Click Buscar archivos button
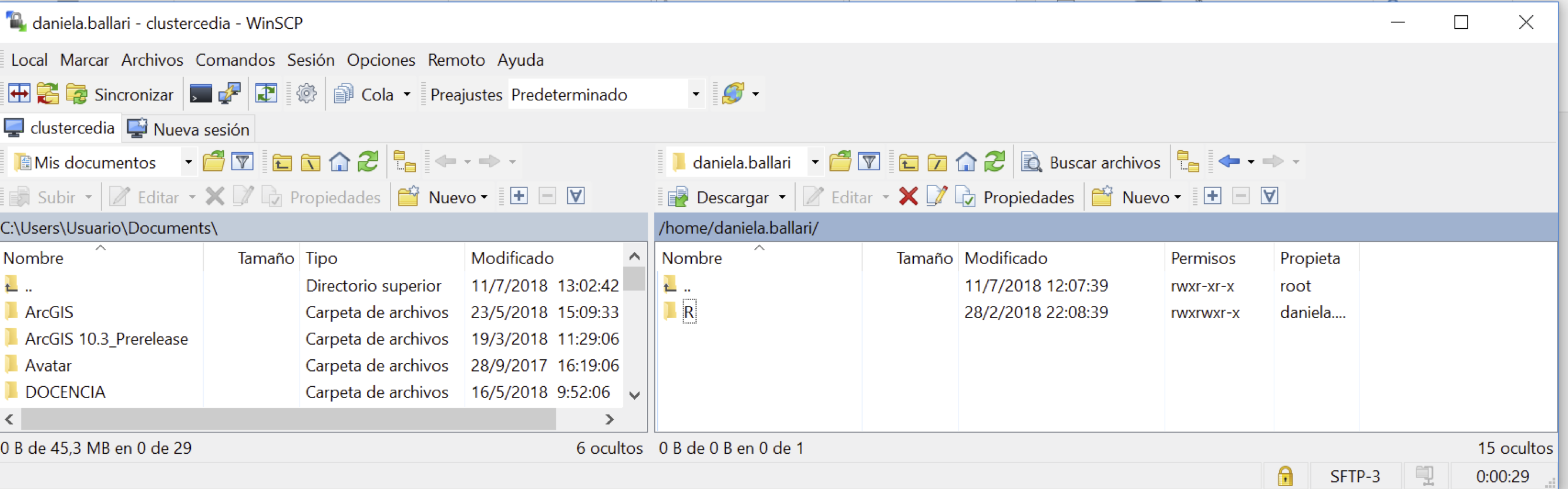The image size is (1568, 489). click(1090, 163)
